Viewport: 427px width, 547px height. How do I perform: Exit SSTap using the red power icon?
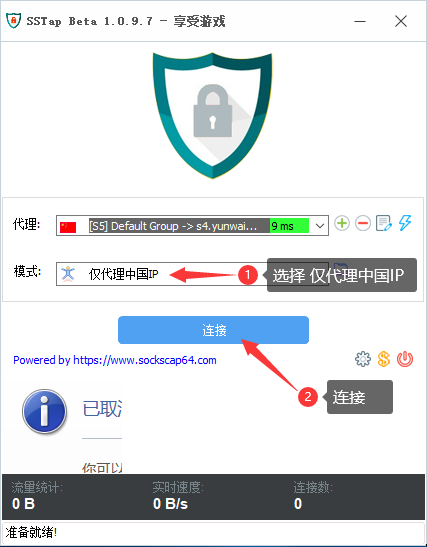tap(405, 359)
